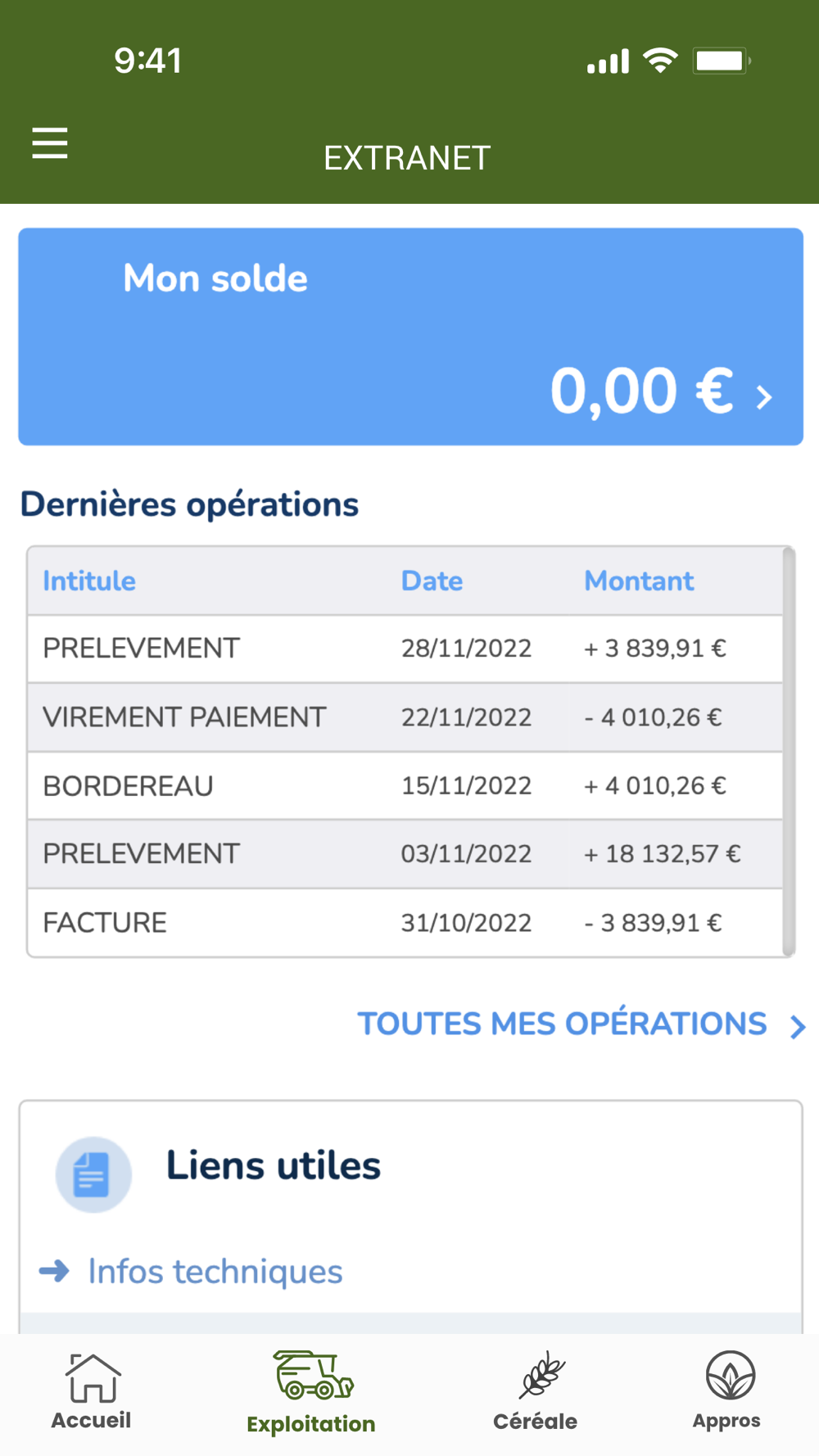The height and width of the screenshot is (1456, 819).
Task: Switch to the Exploitation tab label
Action: pyautogui.click(x=311, y=1424)
